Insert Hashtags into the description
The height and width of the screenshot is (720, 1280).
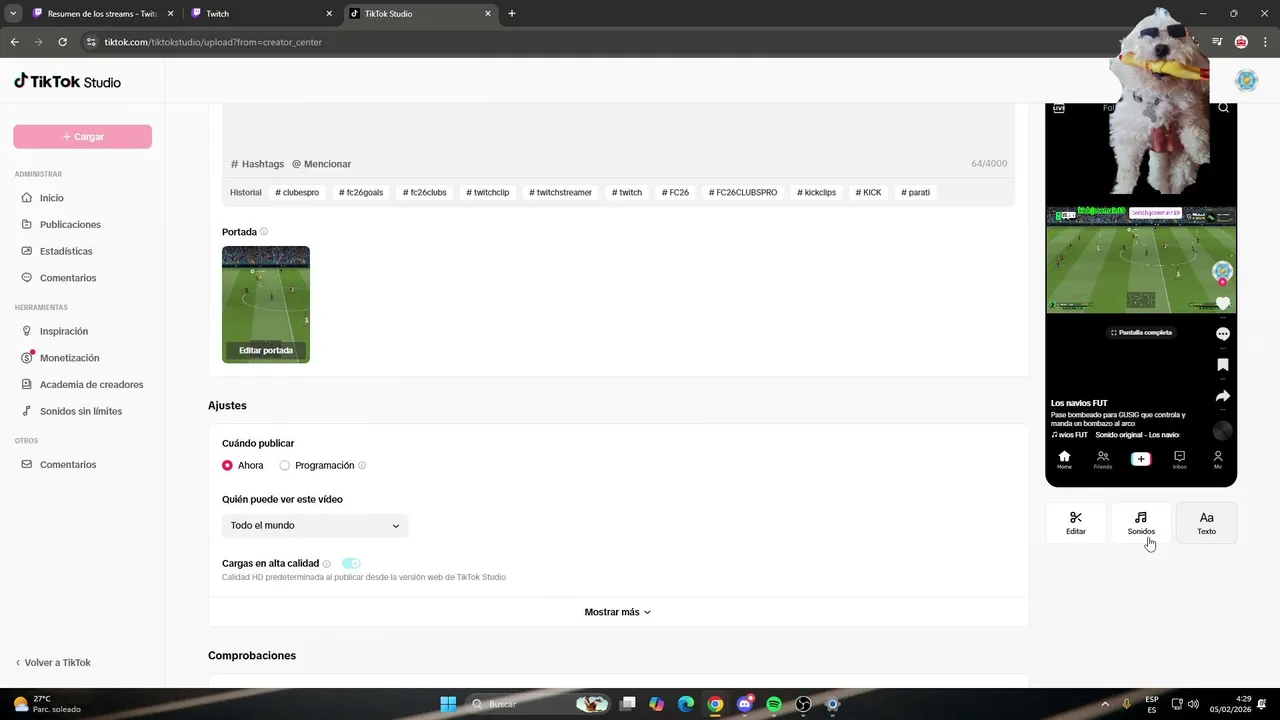point(258,164)
